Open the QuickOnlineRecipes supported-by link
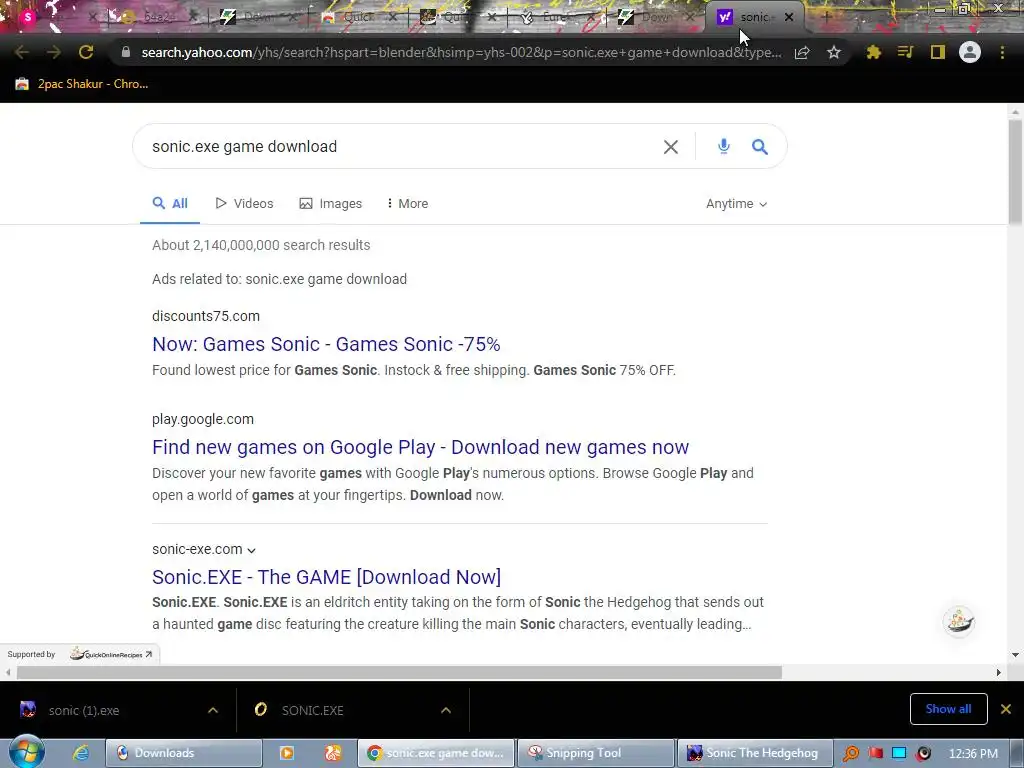This screenshot has width=1024, height=768. click(111, 654)
